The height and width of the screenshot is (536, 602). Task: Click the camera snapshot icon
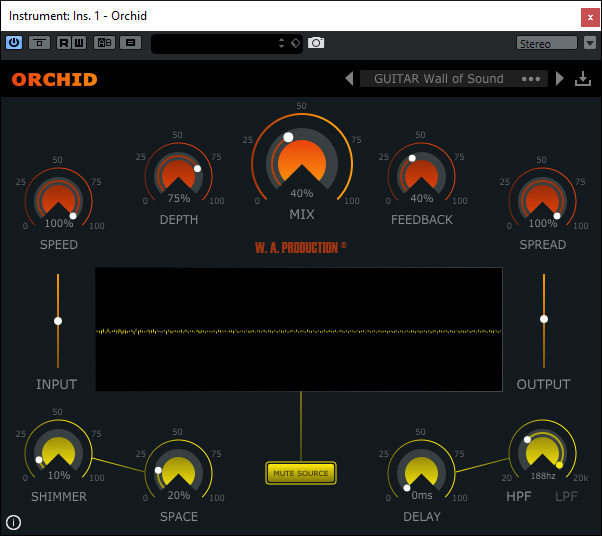click(316, 43)
